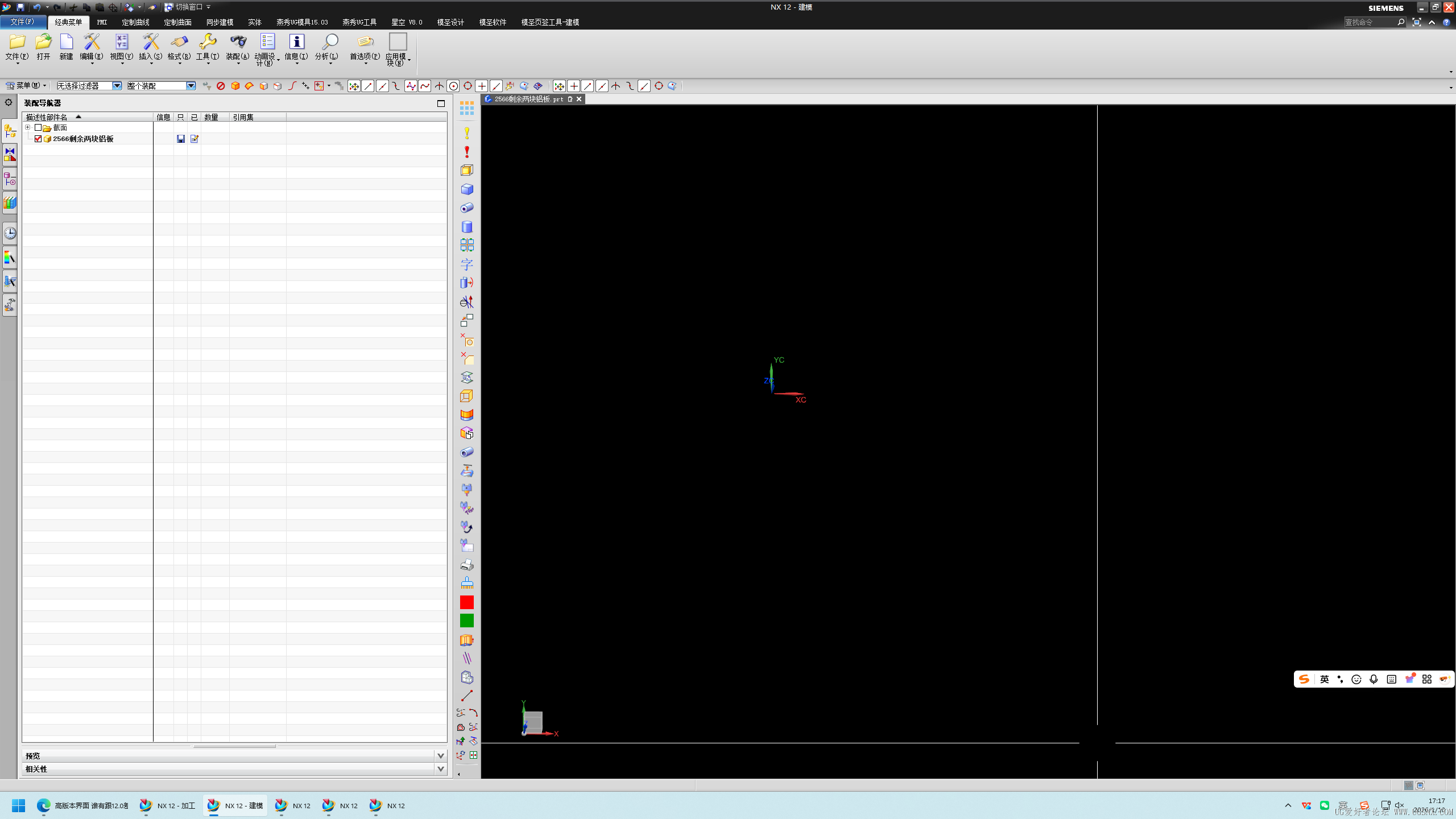Uncheck the 2566剩余两块铝板 component checkbox
Screen dimensions: 1456x819
pos(38,139)
